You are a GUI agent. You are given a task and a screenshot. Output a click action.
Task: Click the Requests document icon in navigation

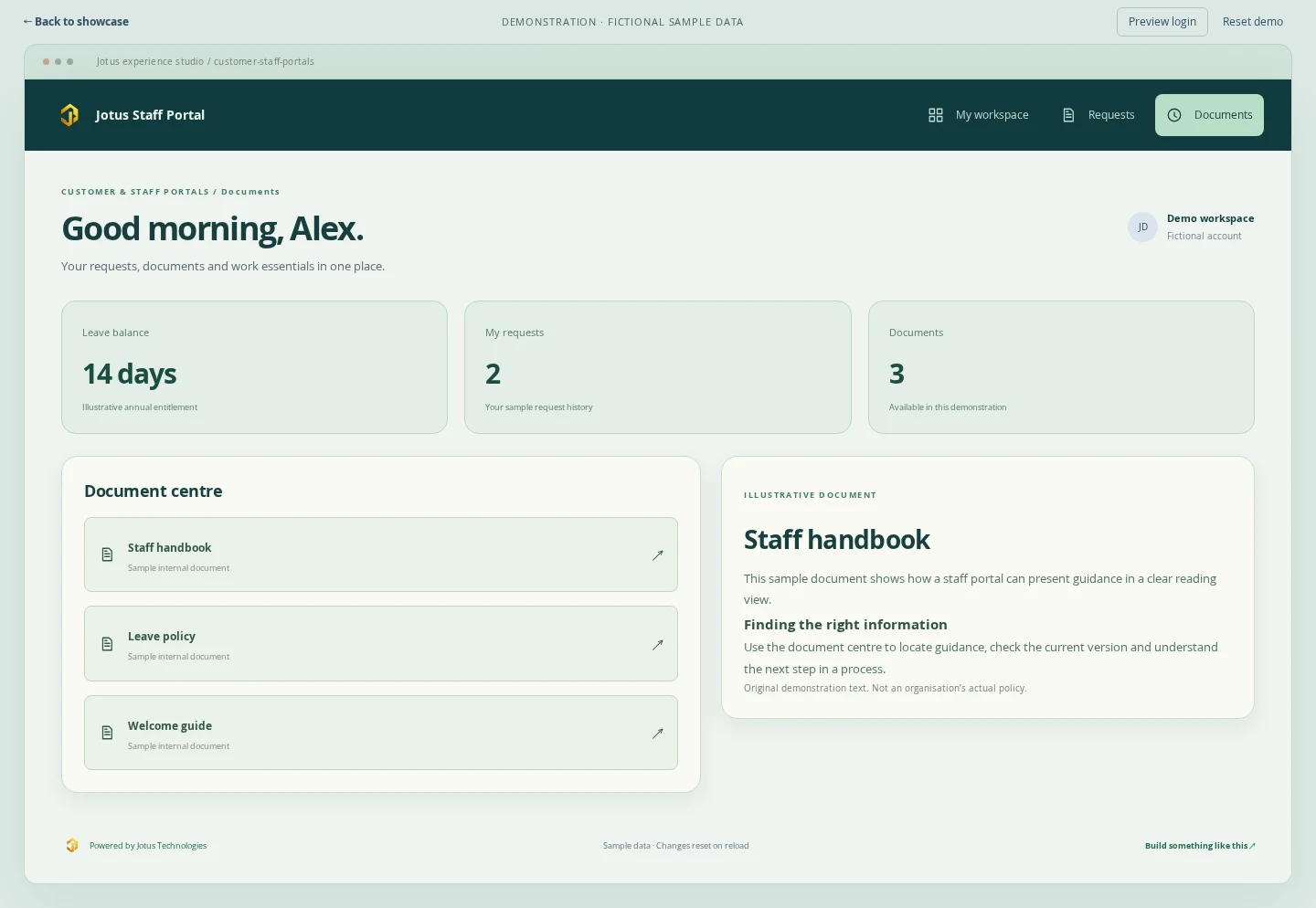coord(1068,115)
